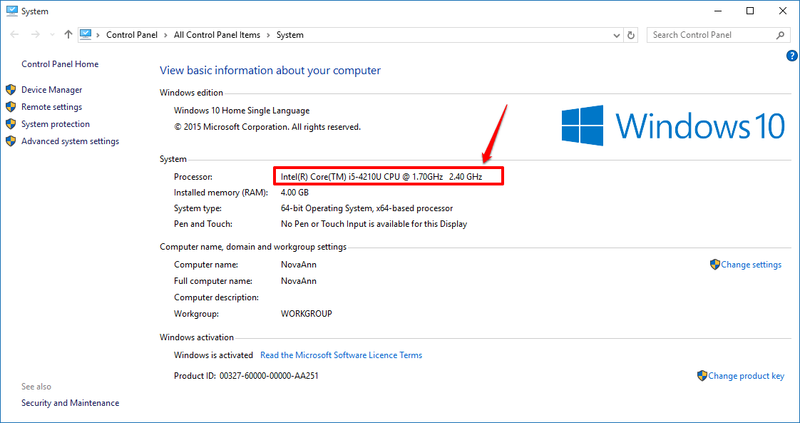Select All Control Panel Items breadcrumb
The width and height of the screenshot is (800, 423).
[x=217, y=35]
